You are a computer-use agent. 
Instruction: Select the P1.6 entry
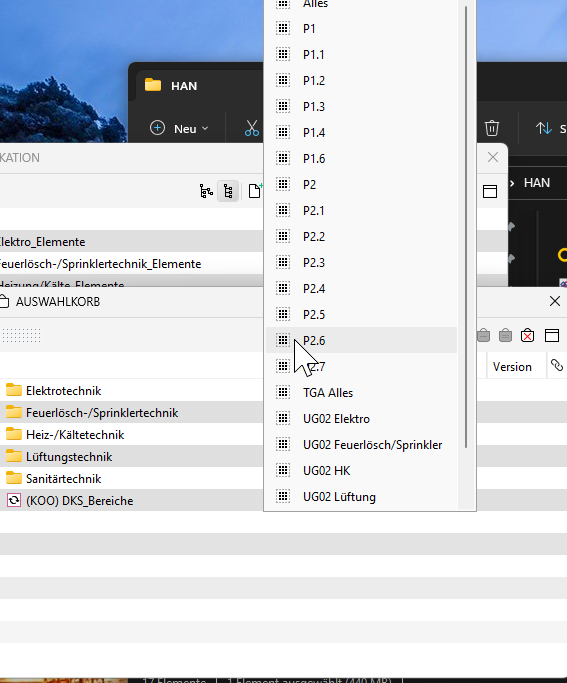coord(361,159)
